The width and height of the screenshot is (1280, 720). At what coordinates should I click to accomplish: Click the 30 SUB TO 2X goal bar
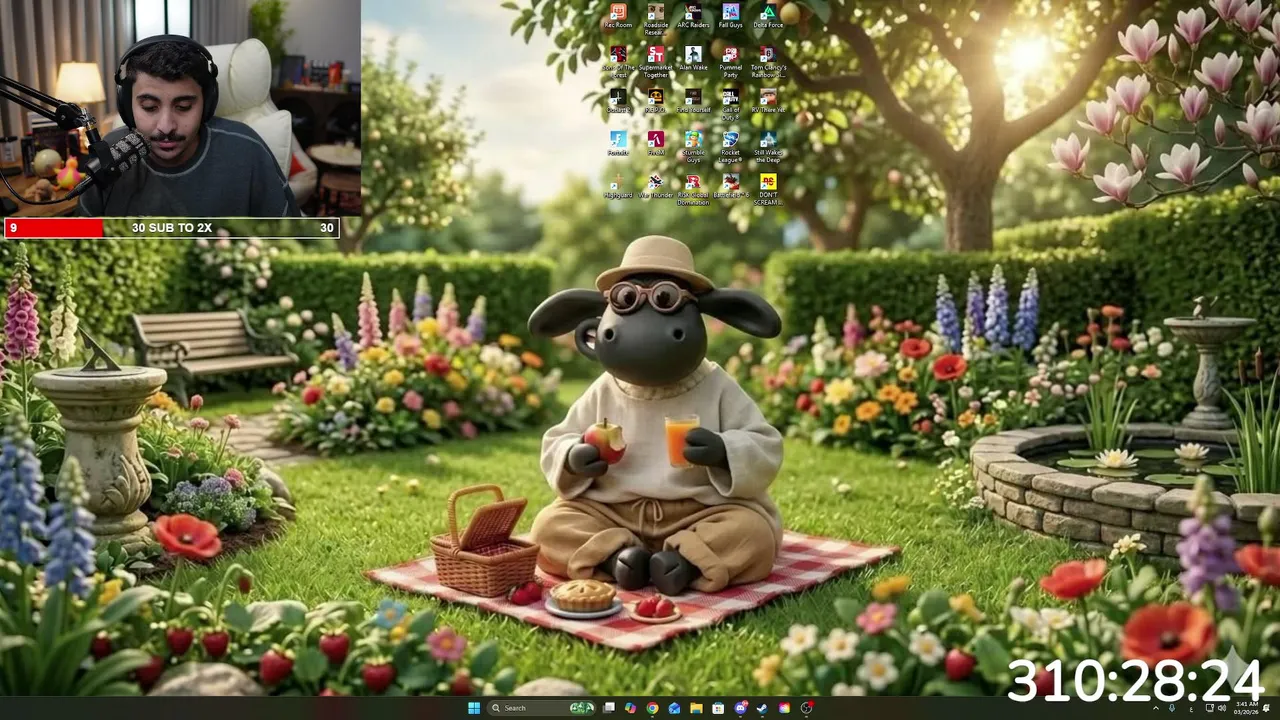(171, 228)
